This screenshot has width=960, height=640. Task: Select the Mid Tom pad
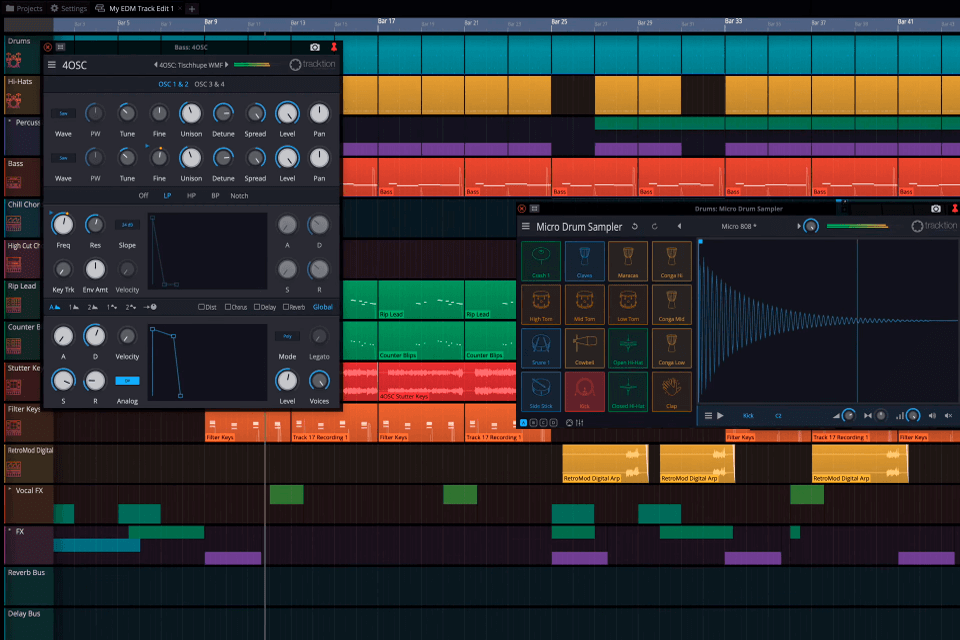point(584,304)
